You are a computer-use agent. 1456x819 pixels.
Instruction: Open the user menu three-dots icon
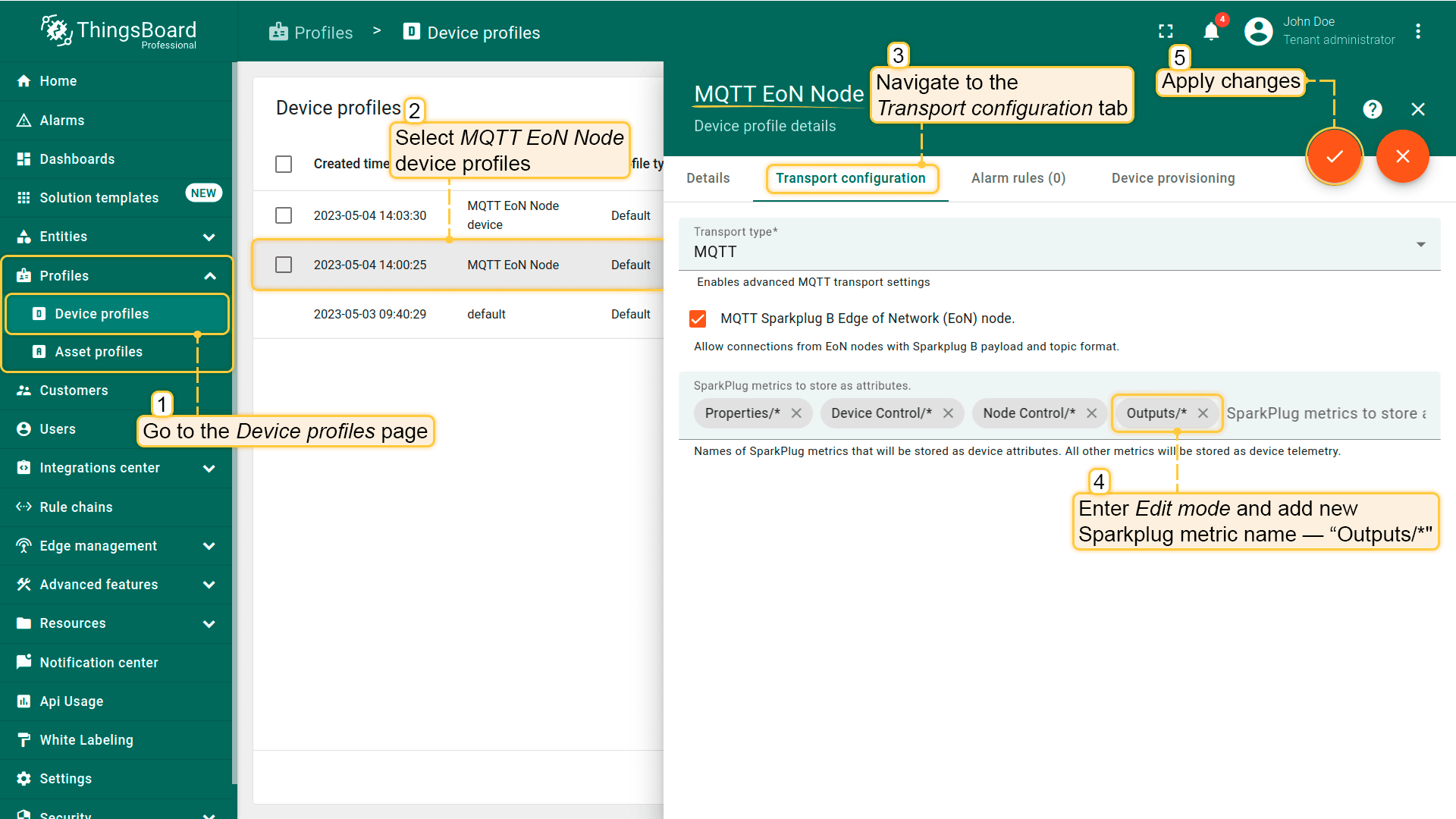1417,32
